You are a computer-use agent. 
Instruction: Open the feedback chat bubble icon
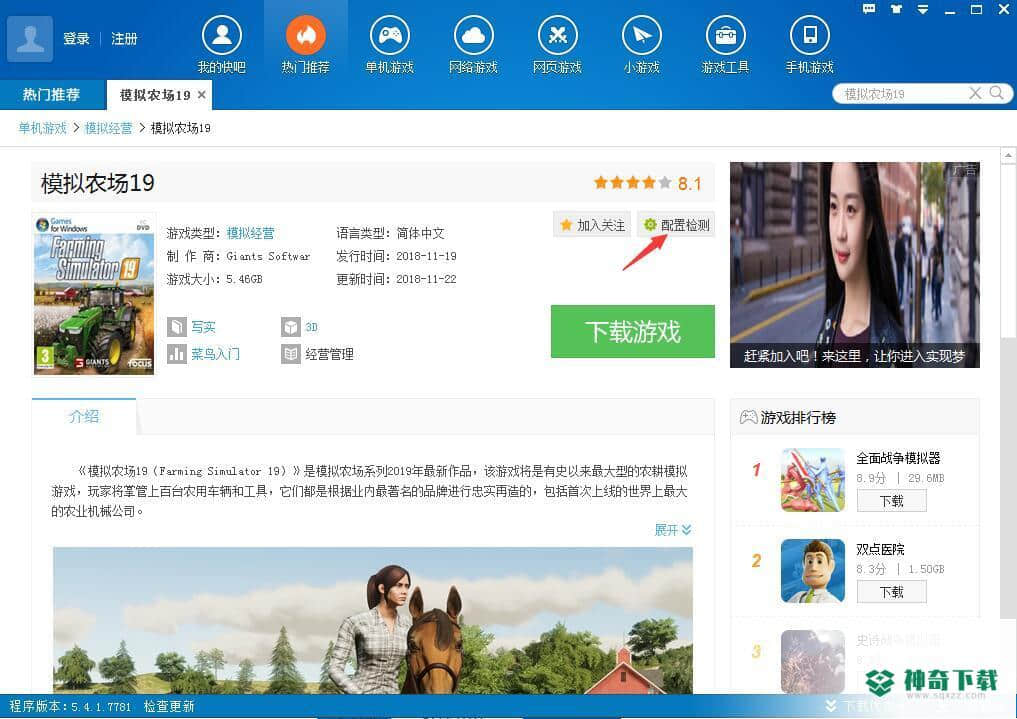tap(868, 8)
